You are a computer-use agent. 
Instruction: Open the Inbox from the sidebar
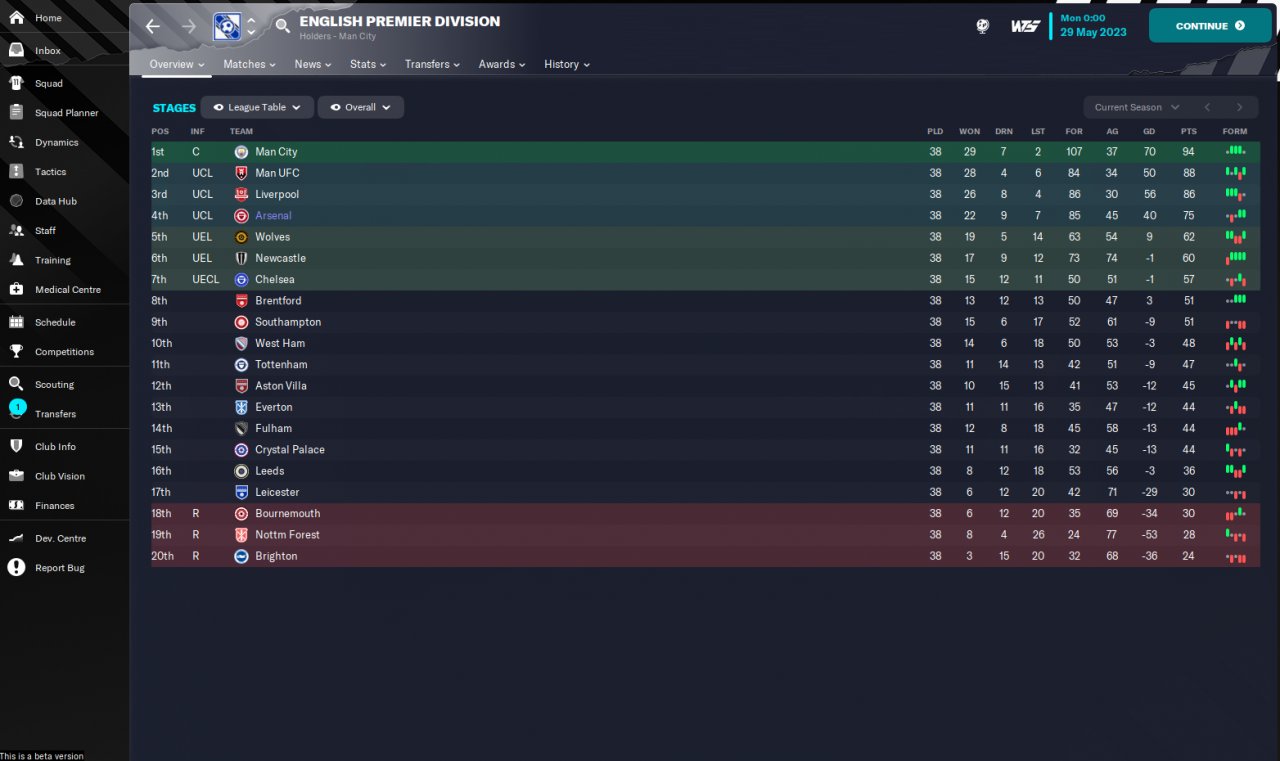coord(47,50)
